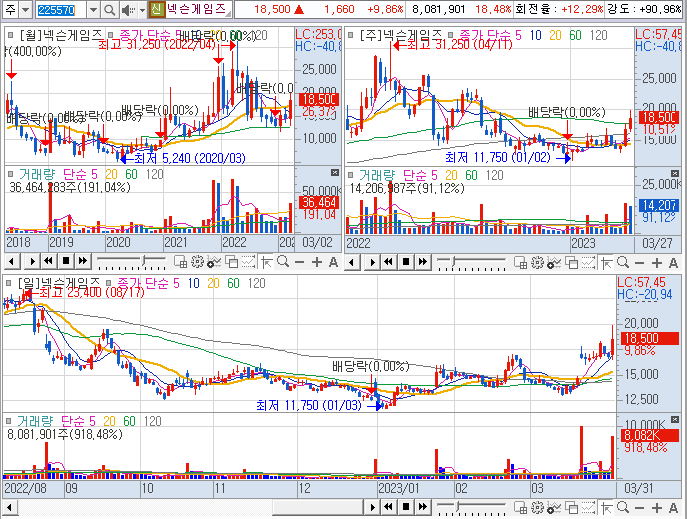Click the speaker sound alert icon
The height and width of the screenshot is (519, 687).
[x=128, y=10]
